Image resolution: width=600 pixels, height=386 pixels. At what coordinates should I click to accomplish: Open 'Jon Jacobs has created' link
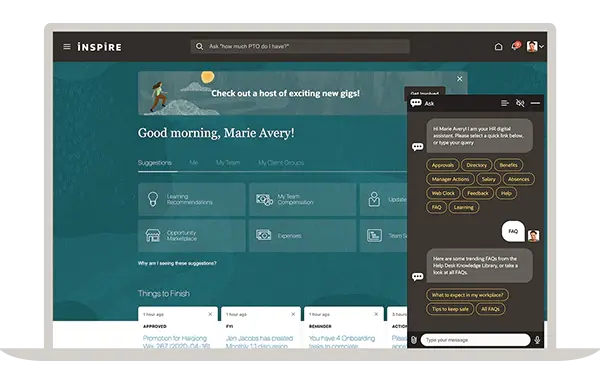(x=259, y=342)
